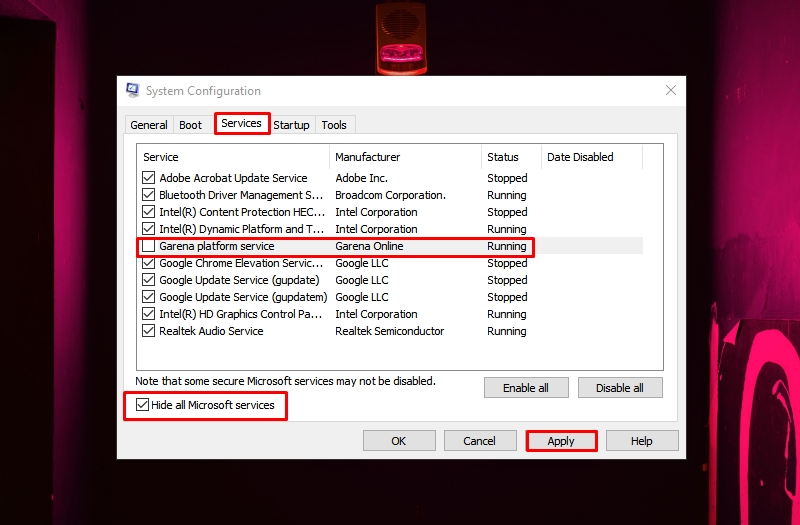Select the Realtek Audio Service row name
The height and width of the screenshot is (525, 800).
[211, 331]
